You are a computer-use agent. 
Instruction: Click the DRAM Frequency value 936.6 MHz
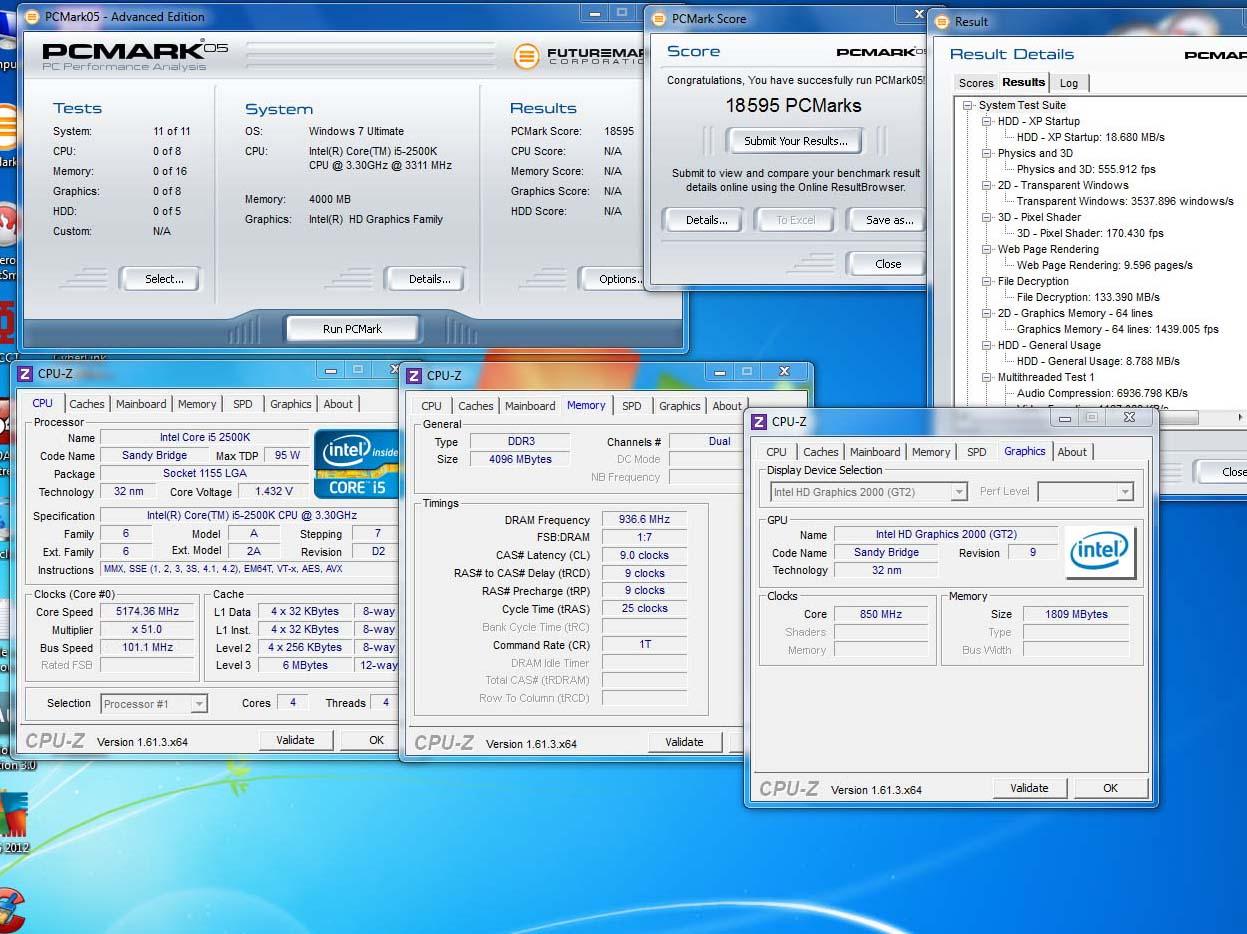(x=645, y=520)
